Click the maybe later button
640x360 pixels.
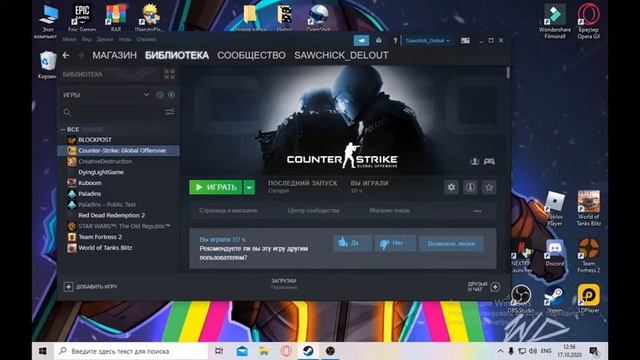(x=451, y=244)
